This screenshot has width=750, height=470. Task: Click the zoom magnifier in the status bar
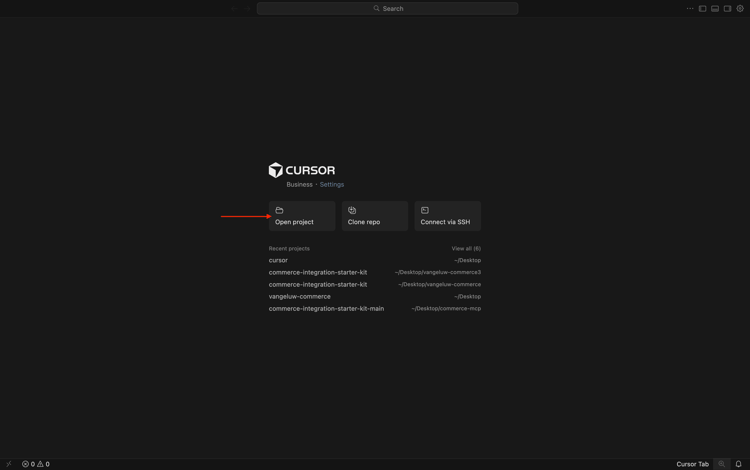click(x=722, y=464)
